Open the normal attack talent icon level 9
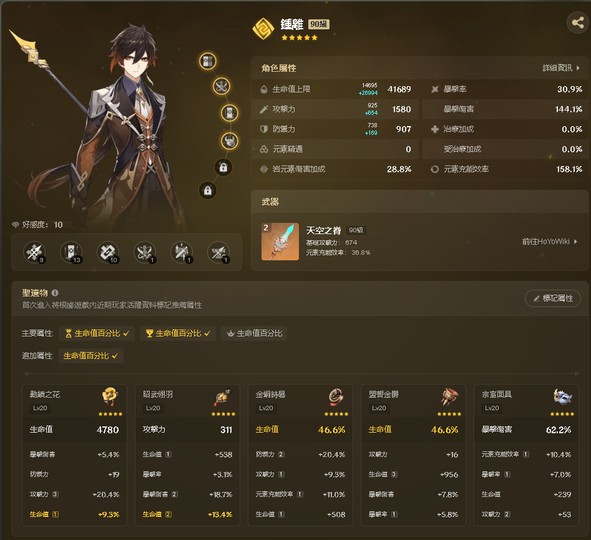 coord(35,252)
